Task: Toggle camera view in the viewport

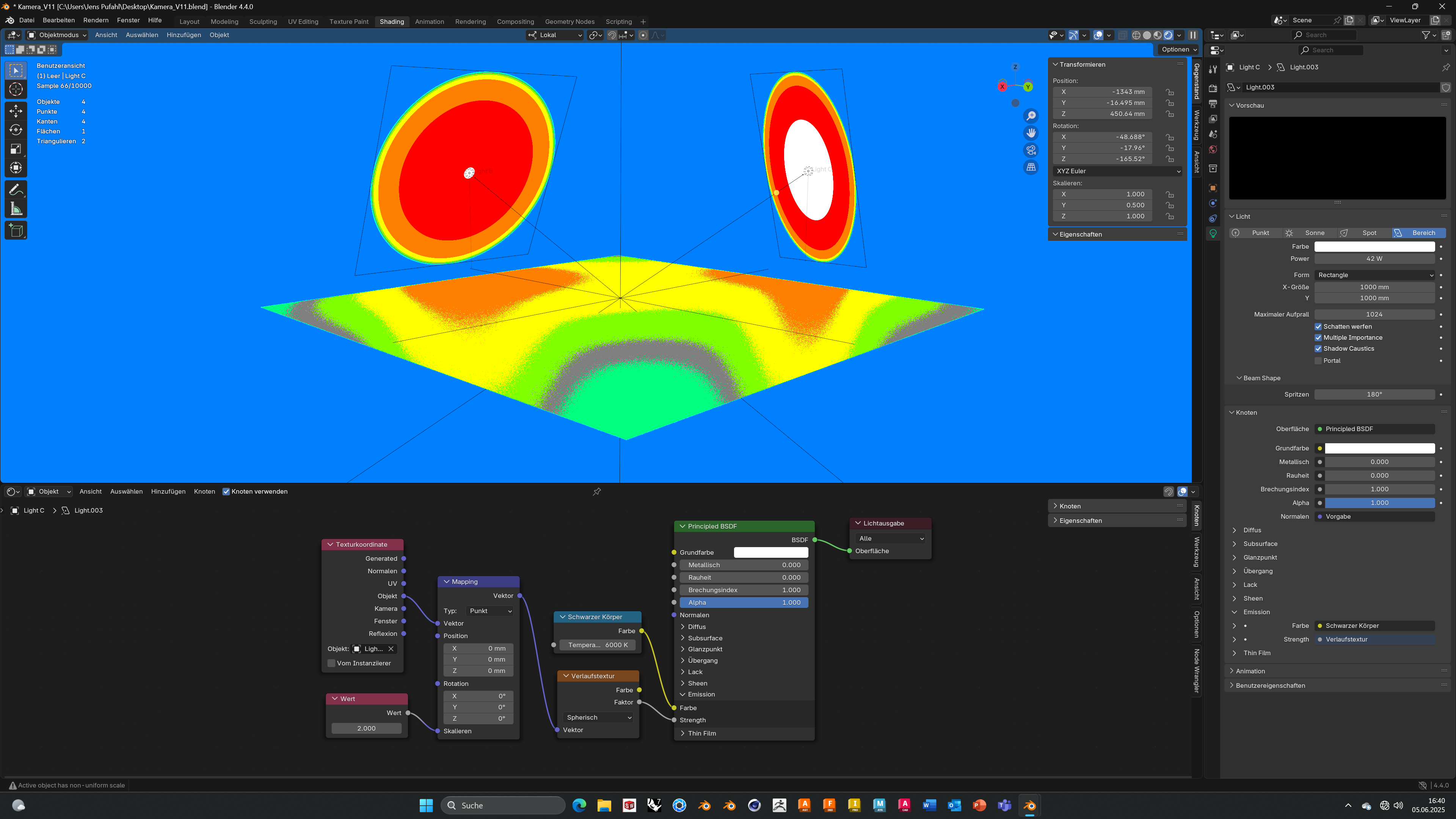Action: tap(1031, 151)
